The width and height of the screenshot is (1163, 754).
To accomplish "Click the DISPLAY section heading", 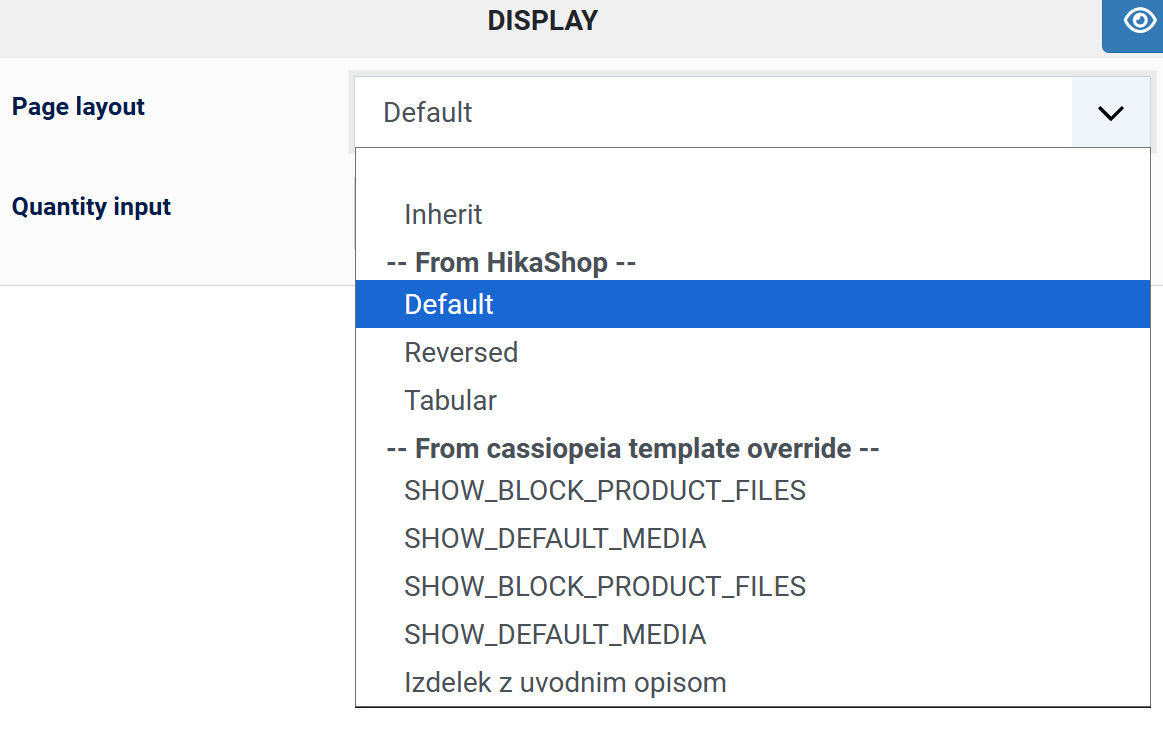I will 542,21.
